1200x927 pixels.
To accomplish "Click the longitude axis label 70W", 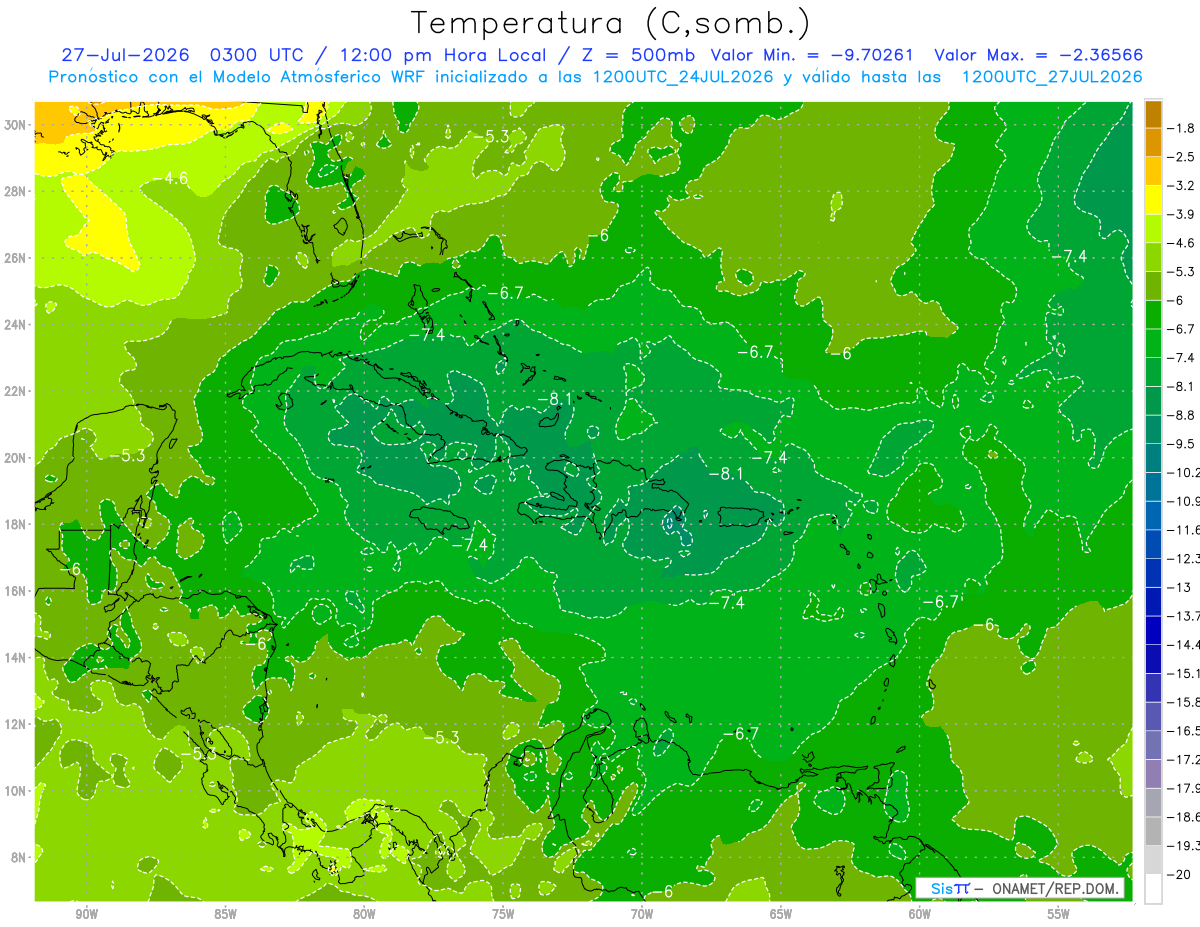I will [x=642, y=915].
